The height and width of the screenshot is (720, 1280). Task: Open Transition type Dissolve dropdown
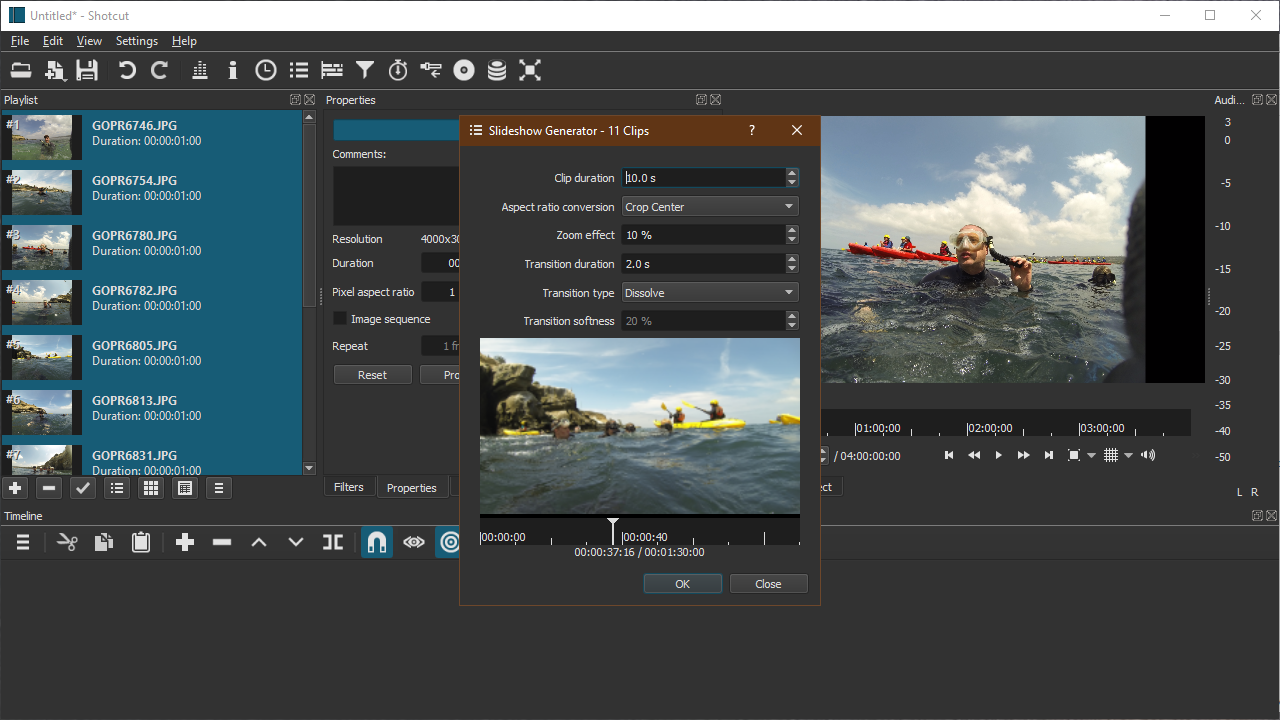point(710,293)
